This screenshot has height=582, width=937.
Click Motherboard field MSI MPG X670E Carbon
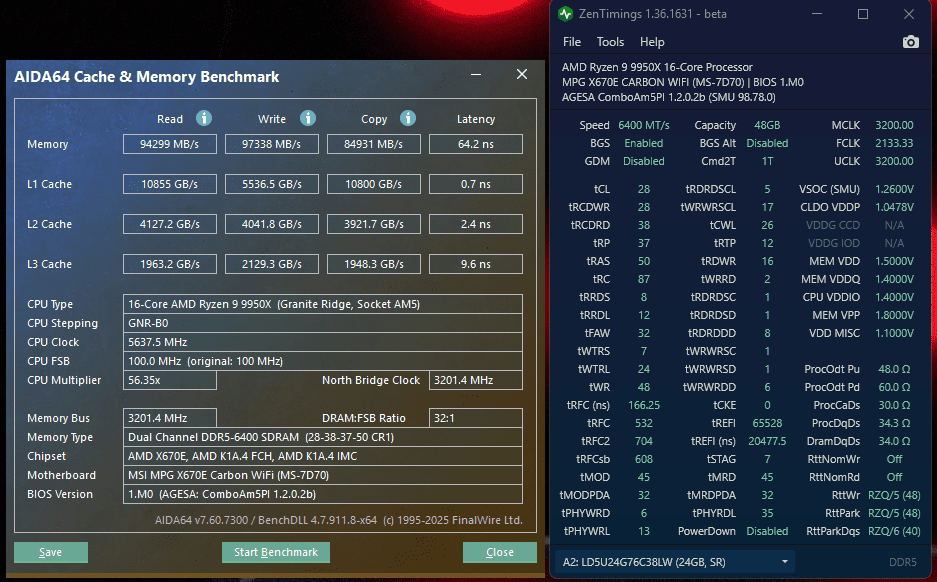pos(323,476)
